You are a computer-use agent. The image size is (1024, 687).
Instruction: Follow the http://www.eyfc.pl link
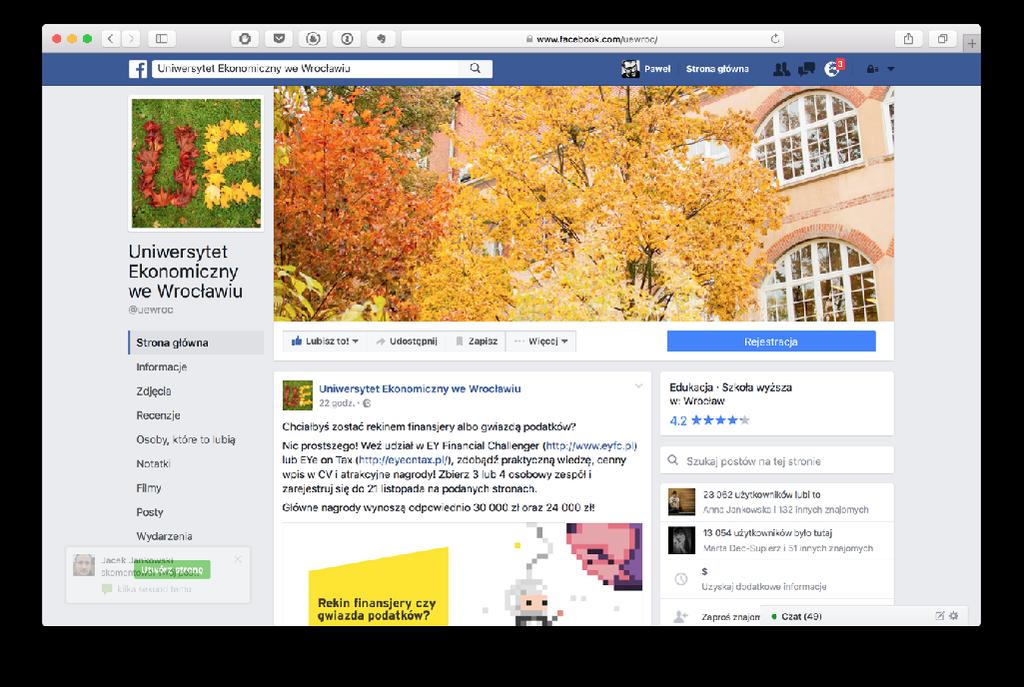coord(590,445)
